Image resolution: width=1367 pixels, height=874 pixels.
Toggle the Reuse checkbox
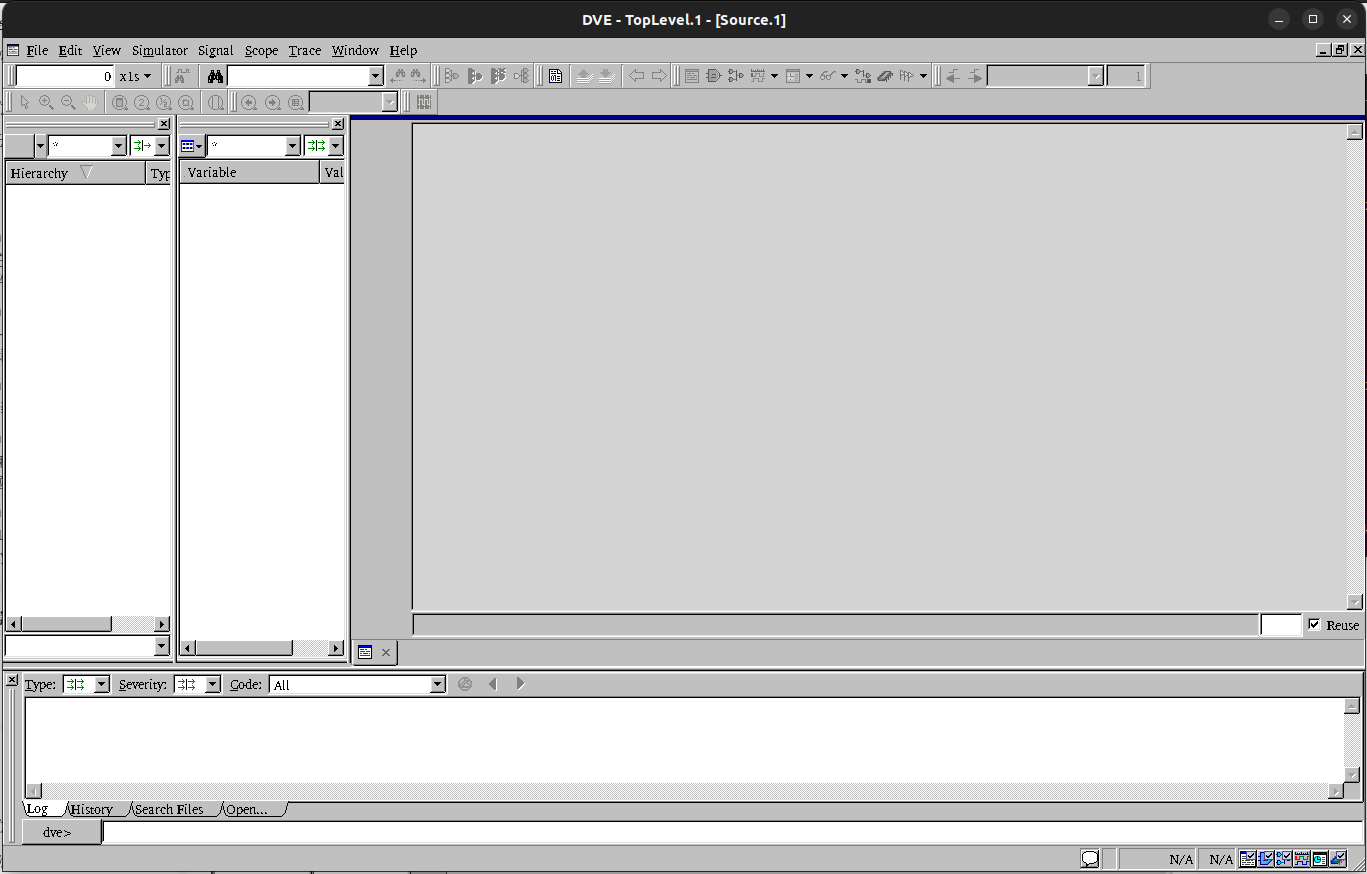click(1314, 625)
